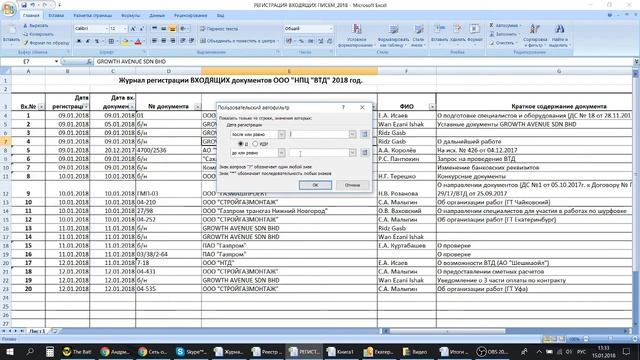The image size is (640, 360).
Task: Click help '?' button in autofilter dialog
Action: 343,107
